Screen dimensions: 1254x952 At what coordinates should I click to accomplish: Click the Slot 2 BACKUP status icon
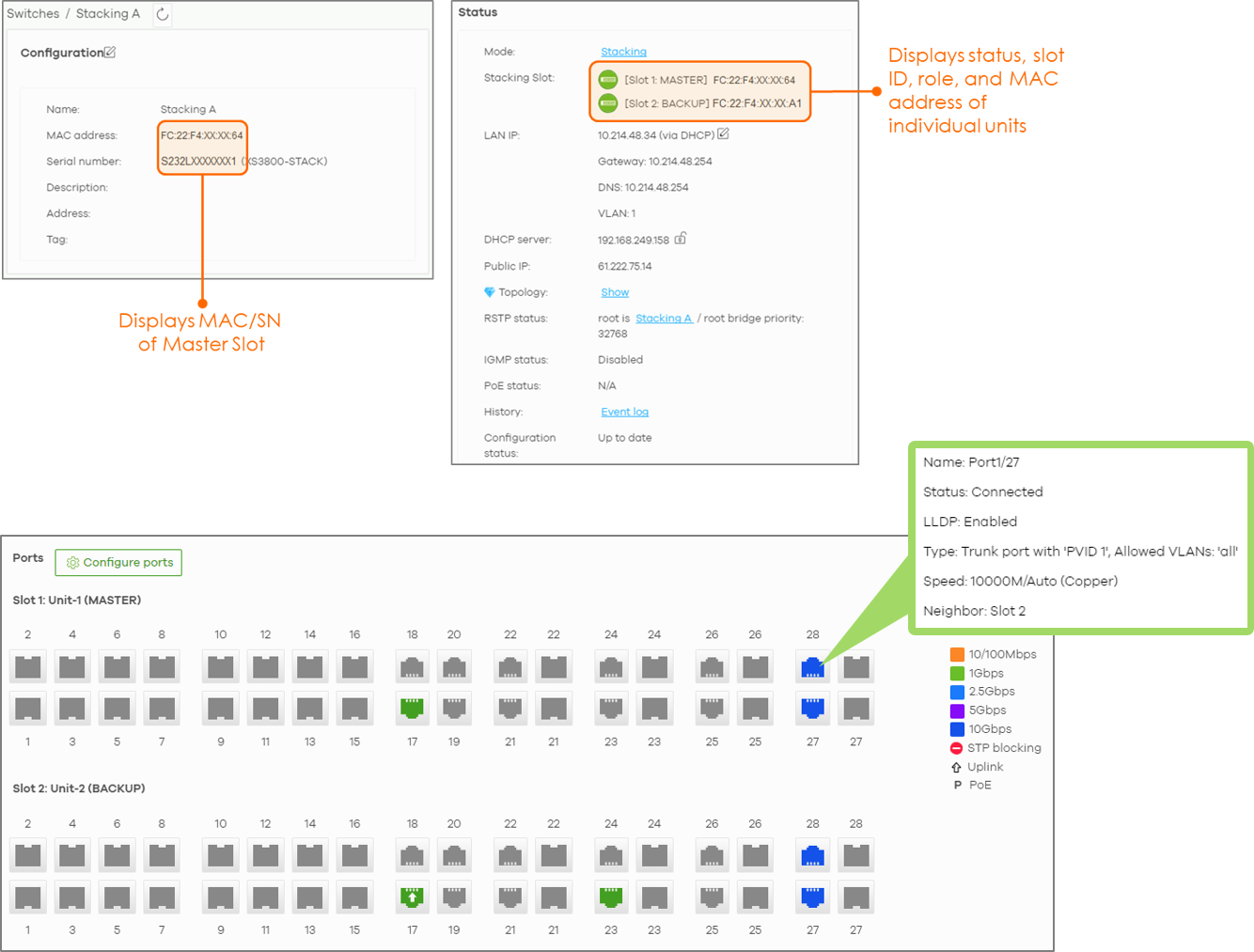tap(608, 102)
